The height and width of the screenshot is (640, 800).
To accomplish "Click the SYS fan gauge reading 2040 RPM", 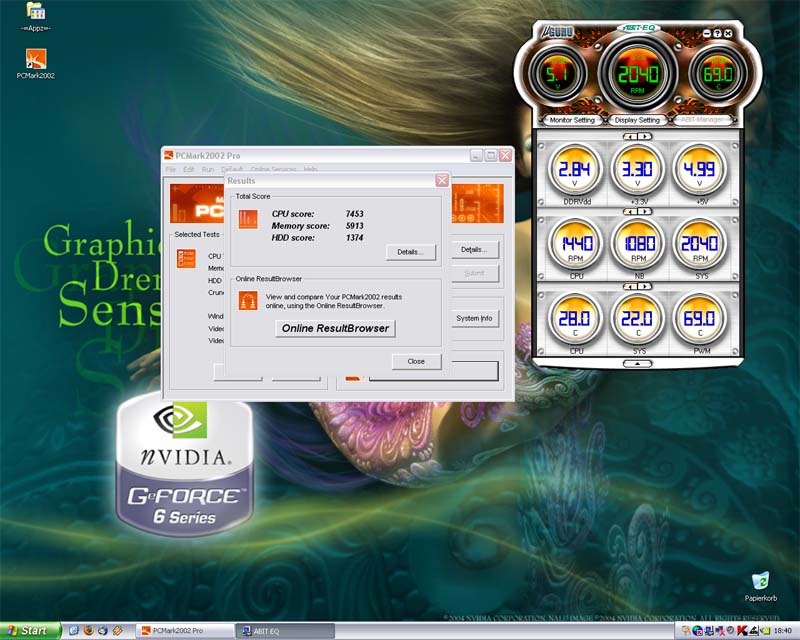I will pyautogui.click(x=699, y=245).
